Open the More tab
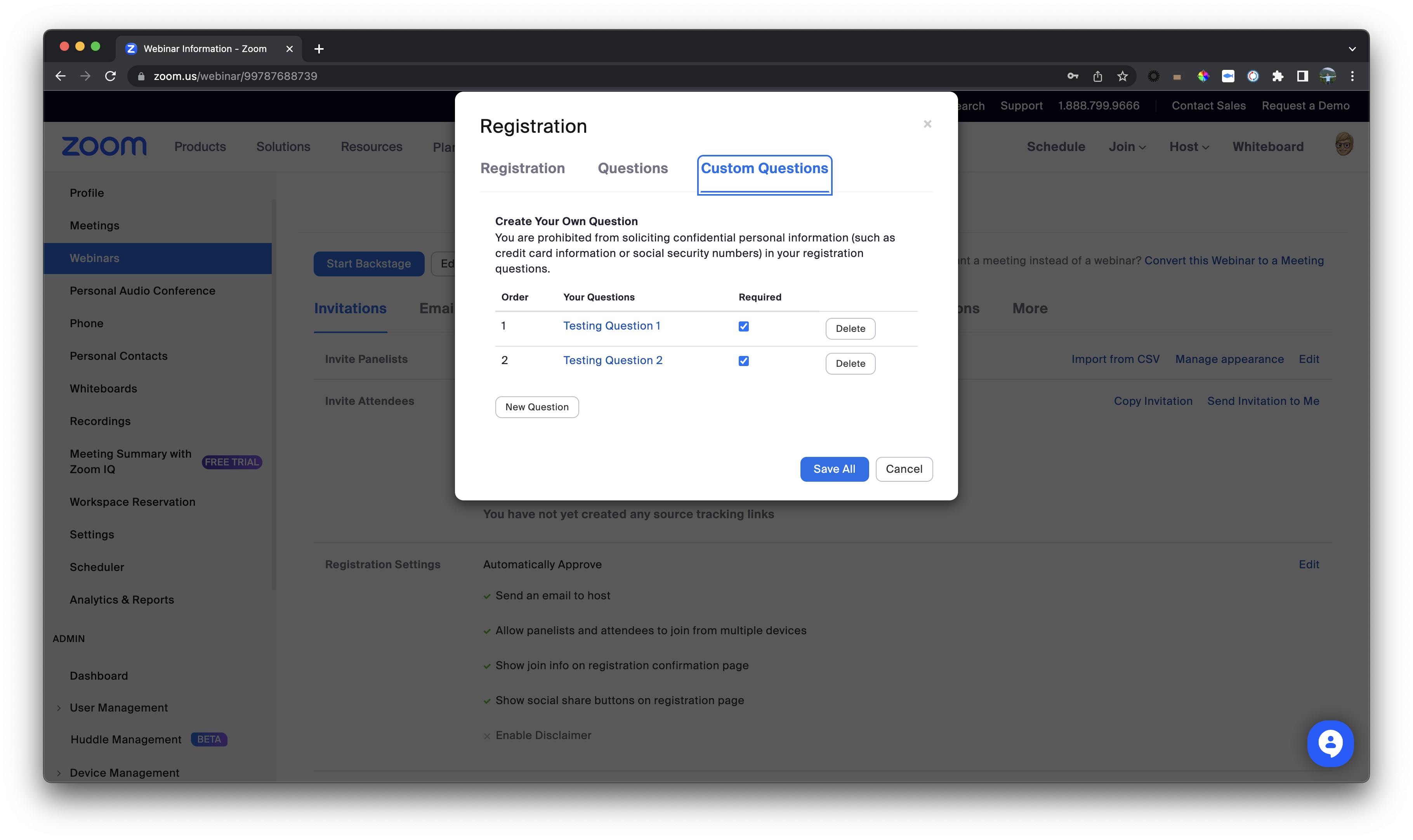The height and width of the screenshot is (840, 1413). (x=1029, y=309)
